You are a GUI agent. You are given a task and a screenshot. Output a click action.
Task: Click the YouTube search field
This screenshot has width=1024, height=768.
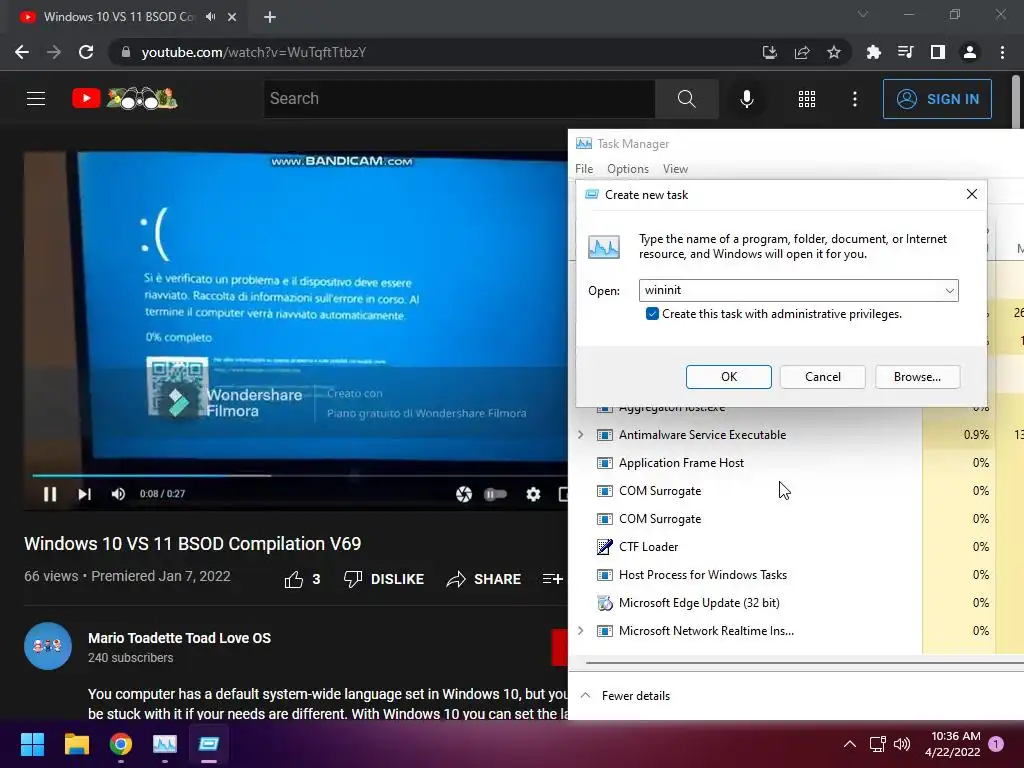(x=459, y=99)
